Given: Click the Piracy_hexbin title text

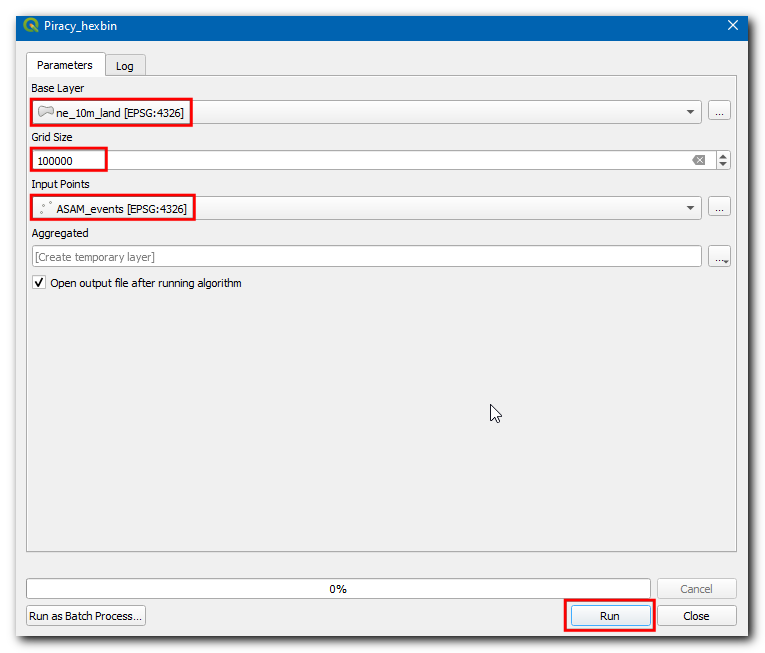Looking at the screenshot, I should click(x=81, y=26).
